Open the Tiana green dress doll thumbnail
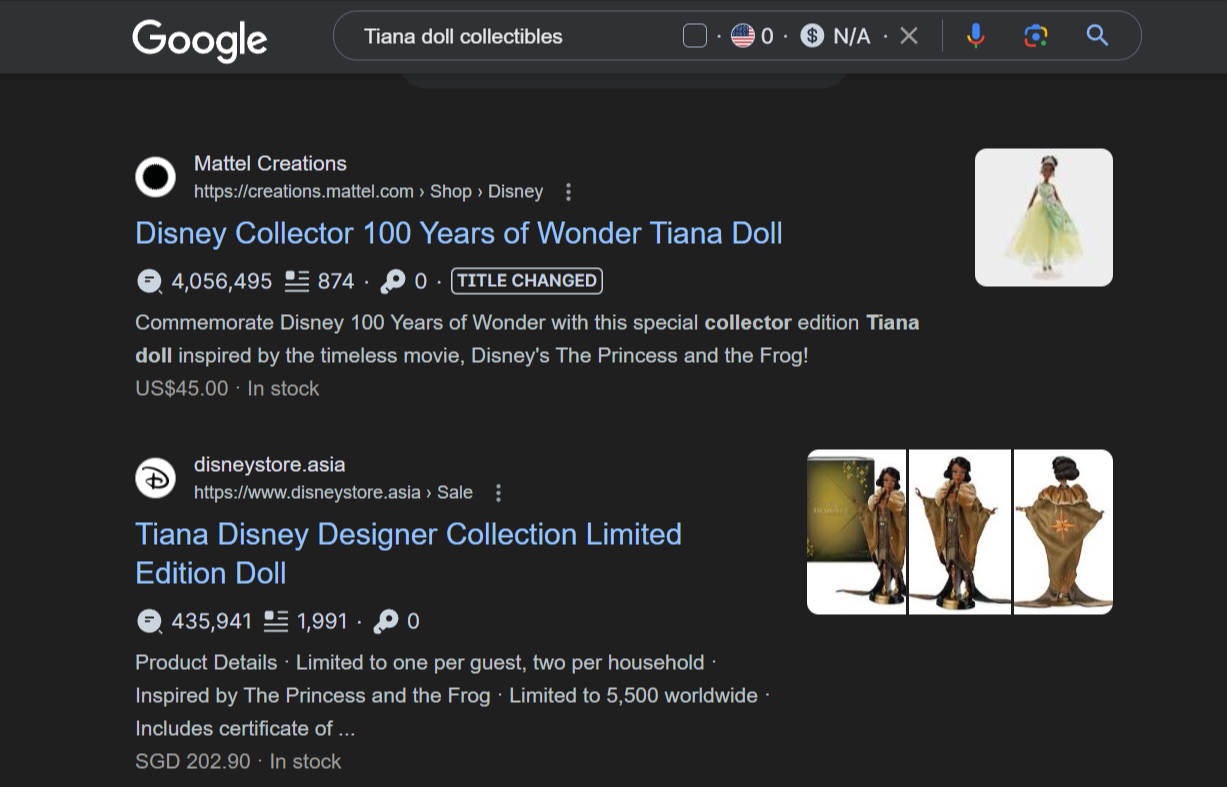This screenshot has height=787, width=1227. tap(1044, 217)
